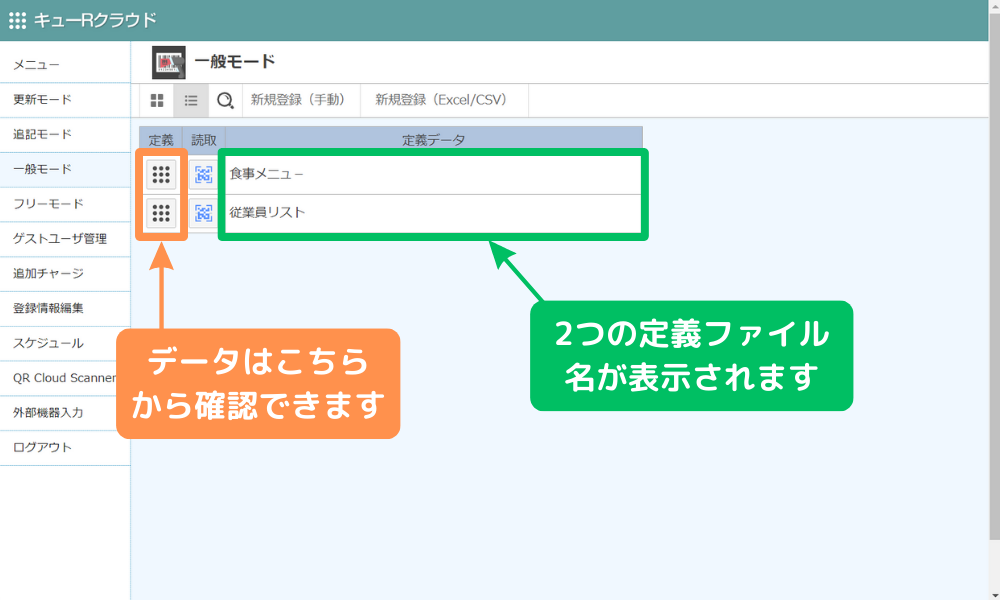
Task: Click the scrollbar down arrow
Action: 994,595
